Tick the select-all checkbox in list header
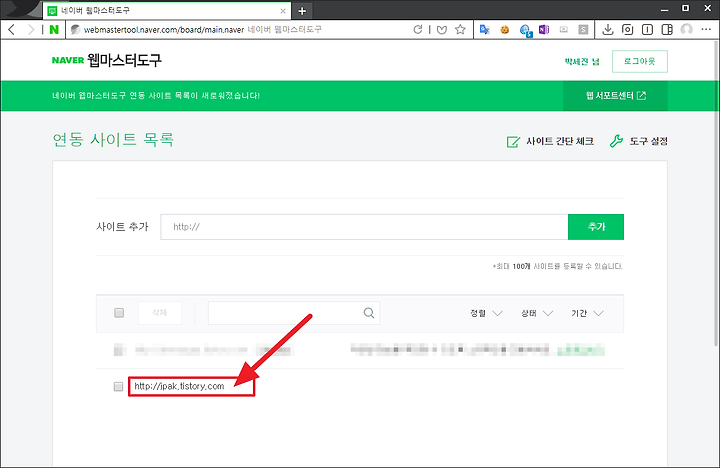The image size is (720, 468). coord(119,313)
